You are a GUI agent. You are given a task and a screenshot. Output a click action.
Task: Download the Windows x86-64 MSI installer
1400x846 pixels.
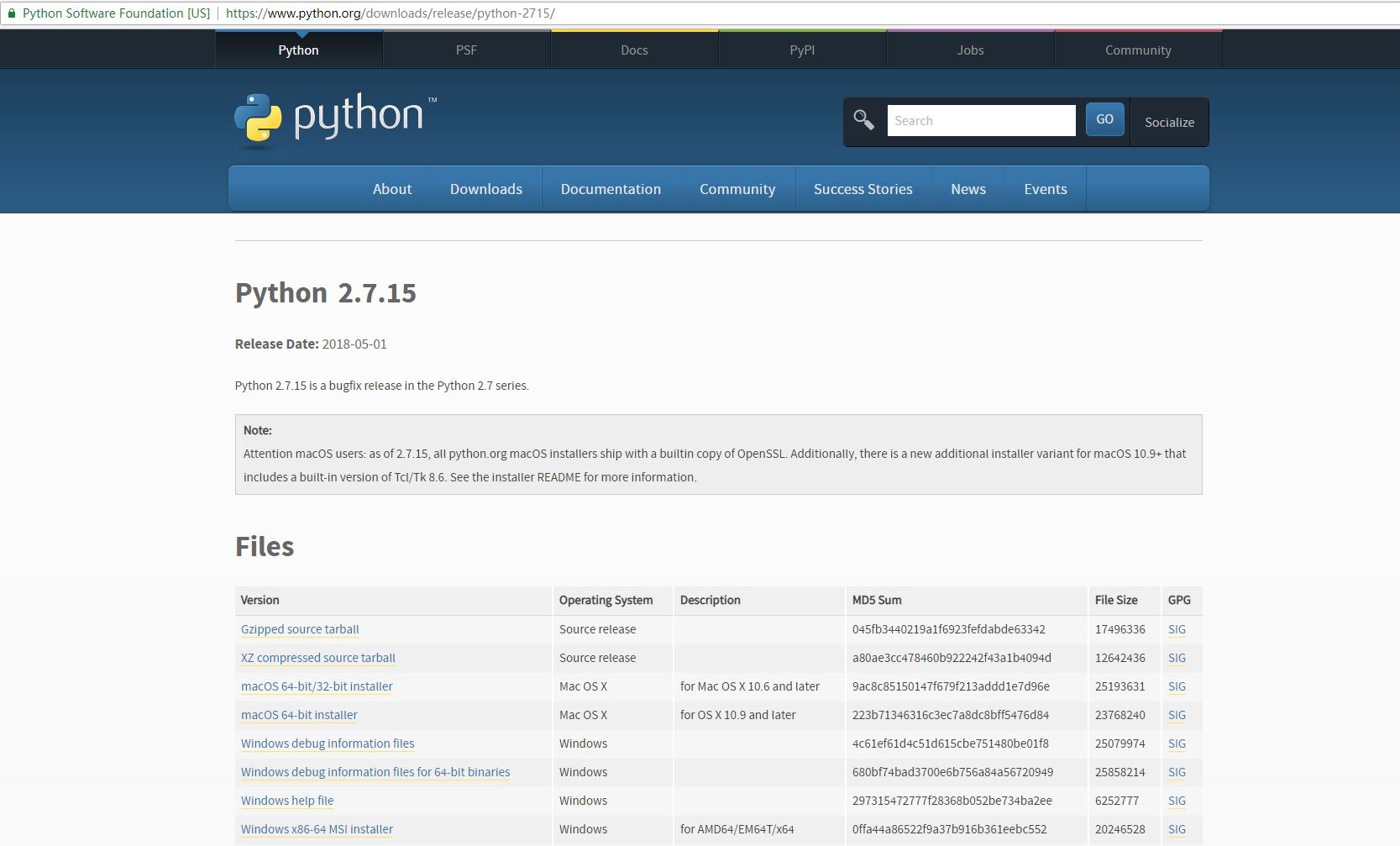[x=317, y=829]
